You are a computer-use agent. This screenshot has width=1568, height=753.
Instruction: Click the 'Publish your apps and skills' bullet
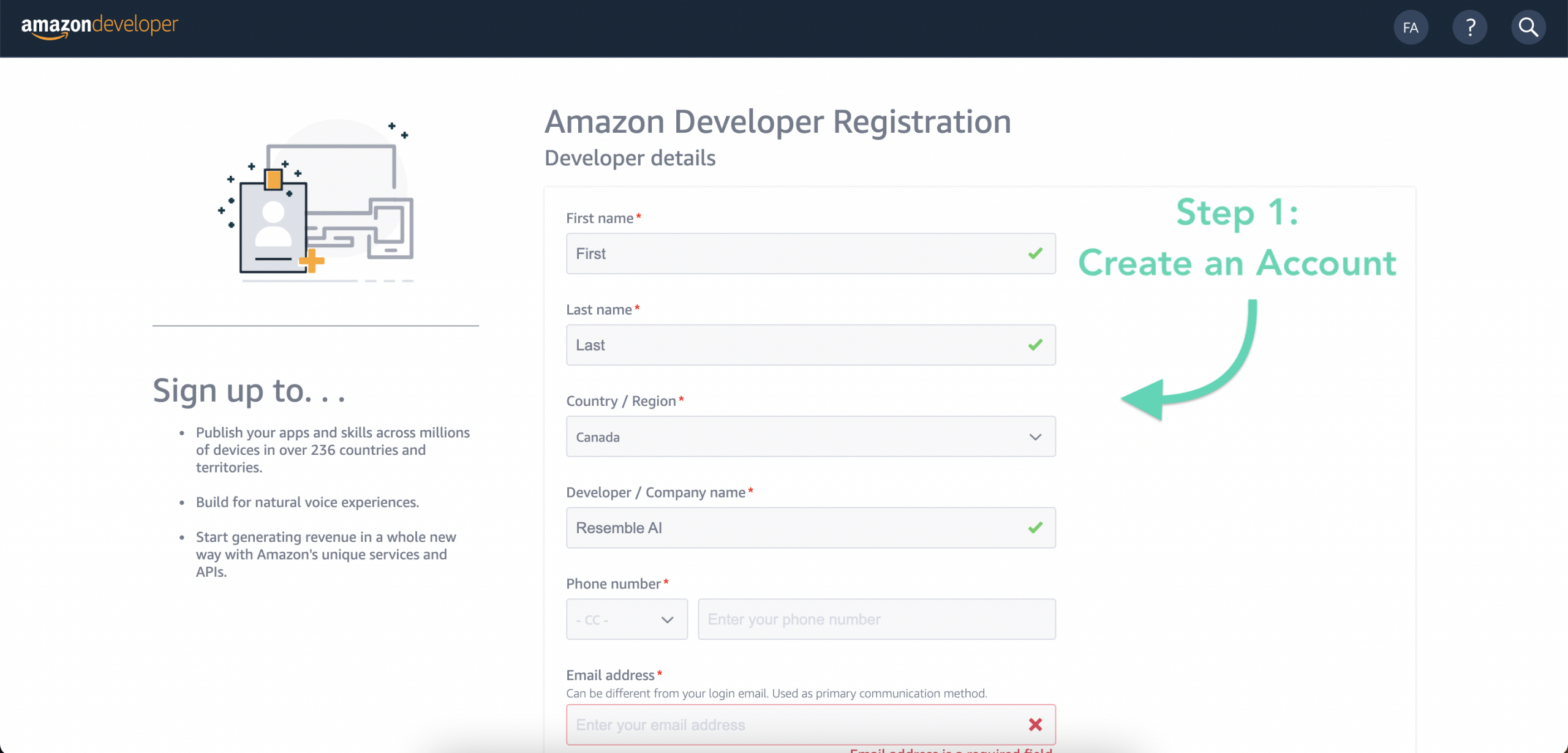333,450
